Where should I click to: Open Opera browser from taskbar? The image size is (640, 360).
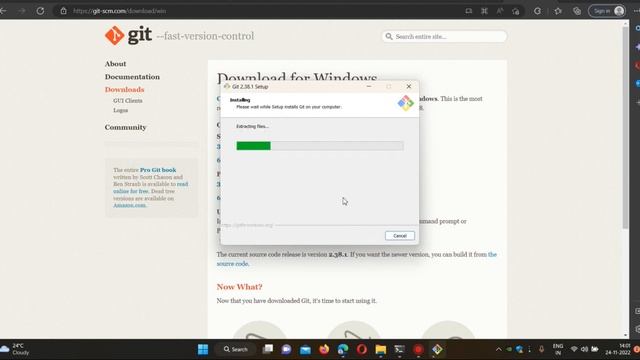[362, 349]
